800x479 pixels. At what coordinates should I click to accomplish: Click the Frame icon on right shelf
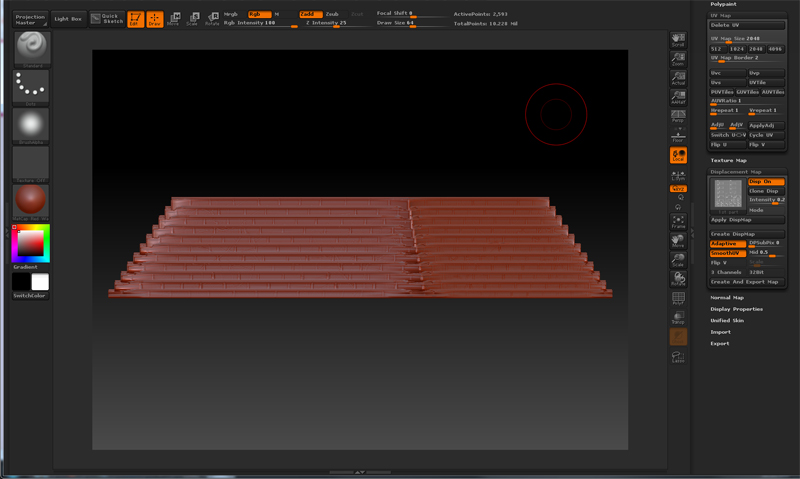click(678, 222)
